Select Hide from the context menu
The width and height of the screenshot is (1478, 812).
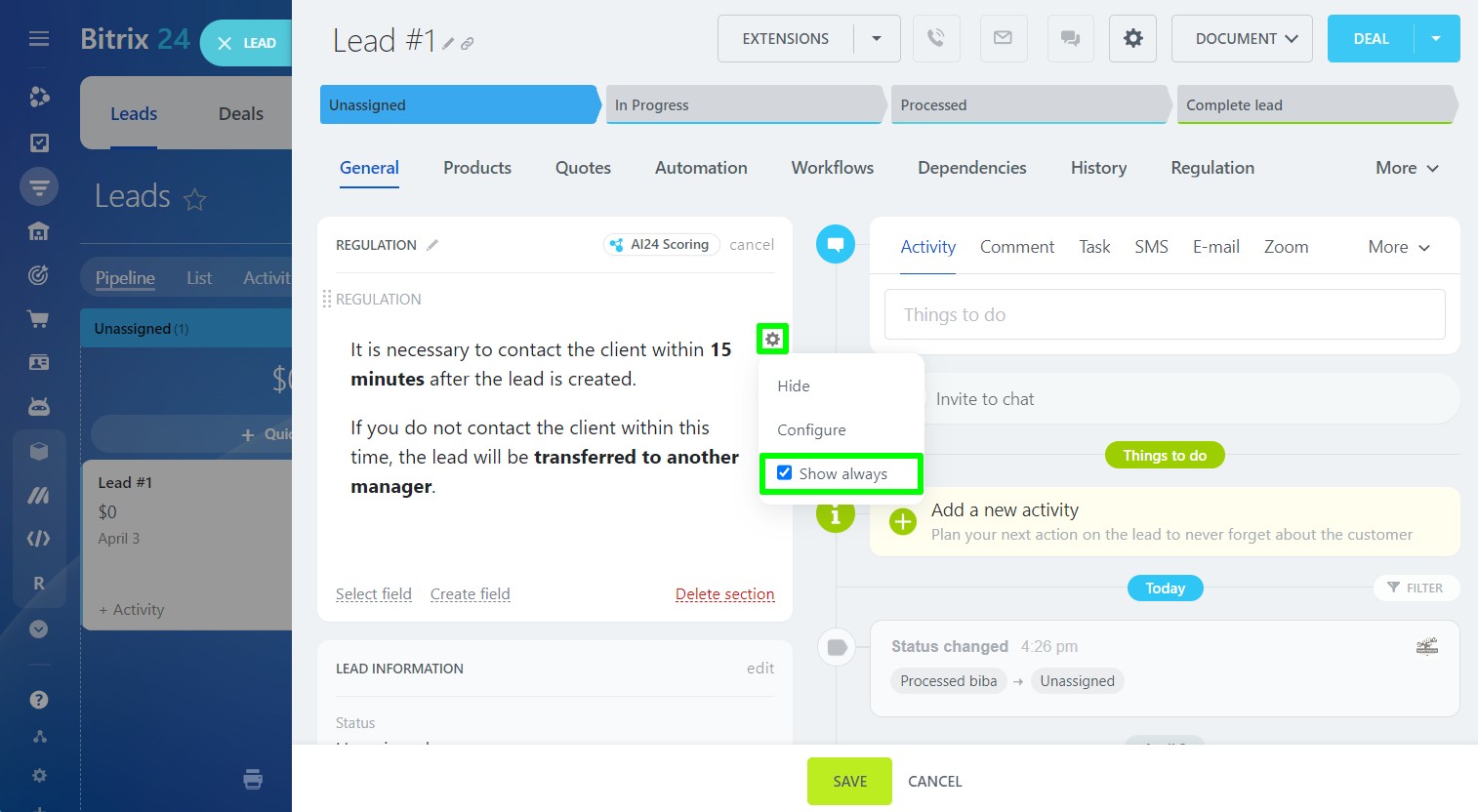794,386
